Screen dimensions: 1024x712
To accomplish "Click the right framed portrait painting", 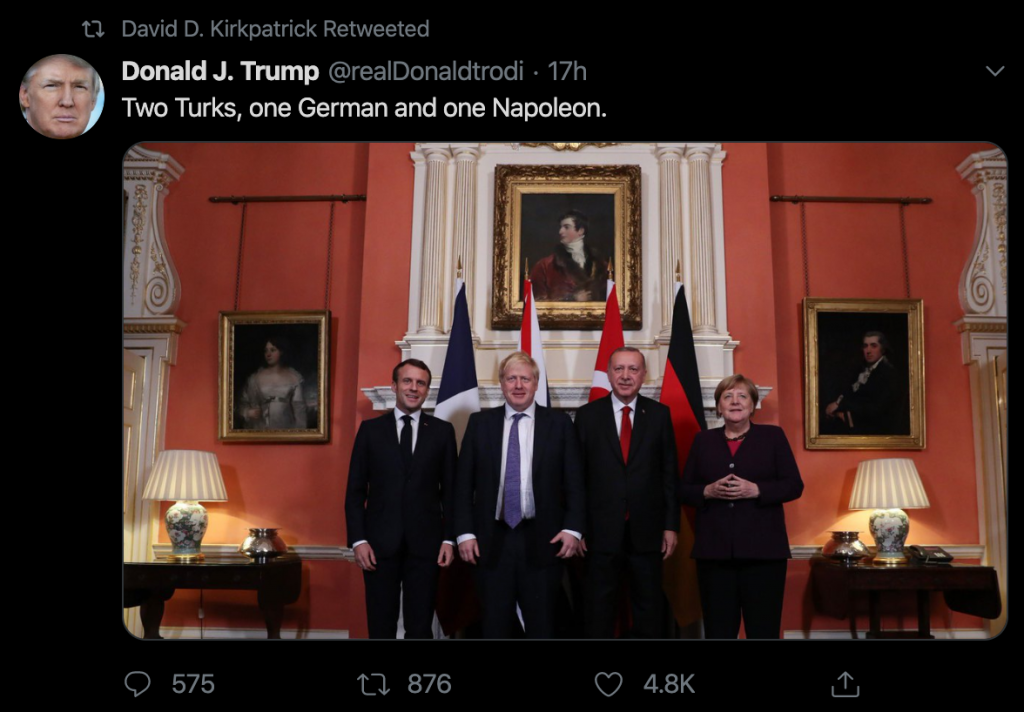I will (864, 374).
